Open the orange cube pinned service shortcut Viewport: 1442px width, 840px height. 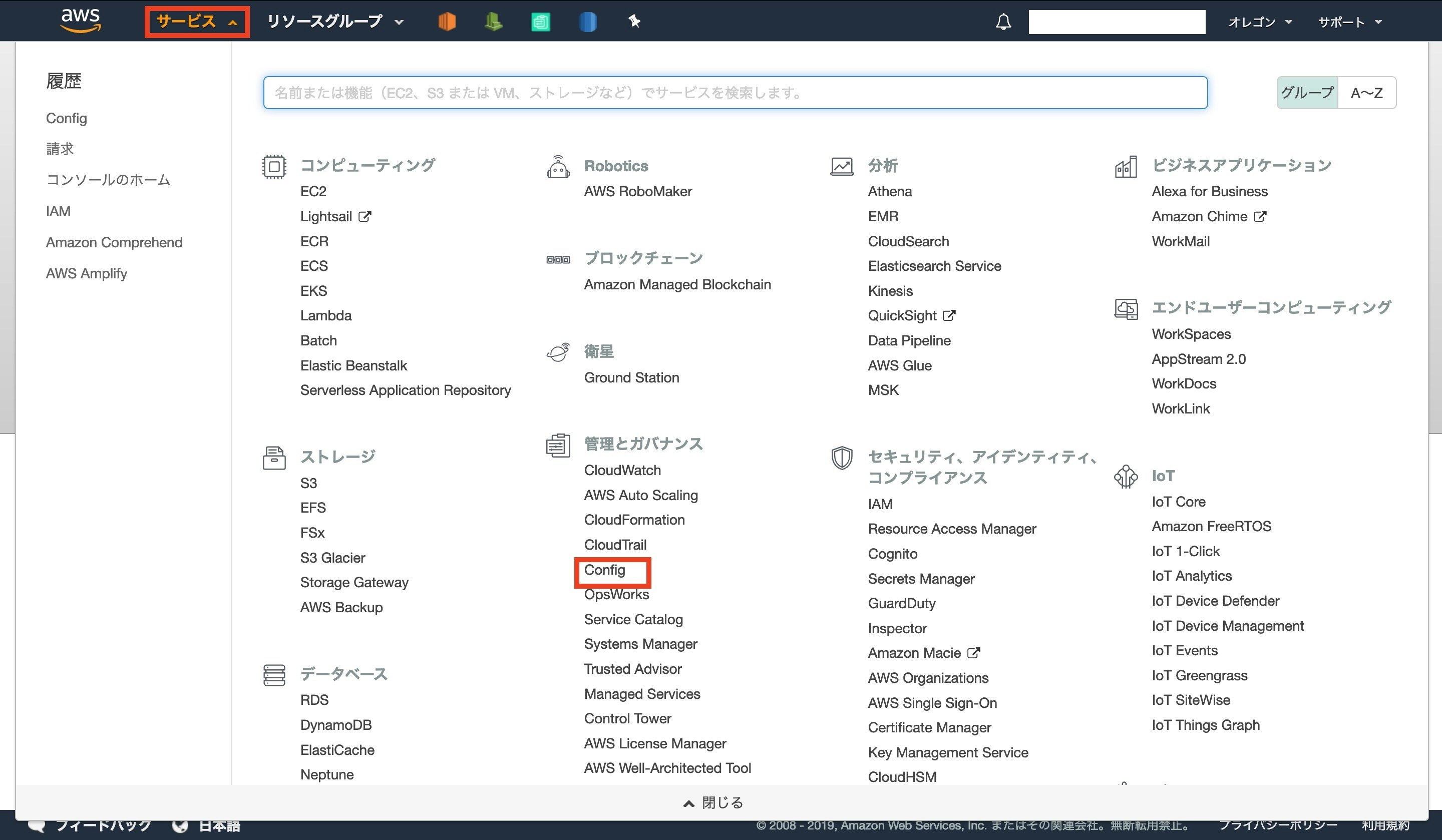pyautogui.click(x=447, y=22)
